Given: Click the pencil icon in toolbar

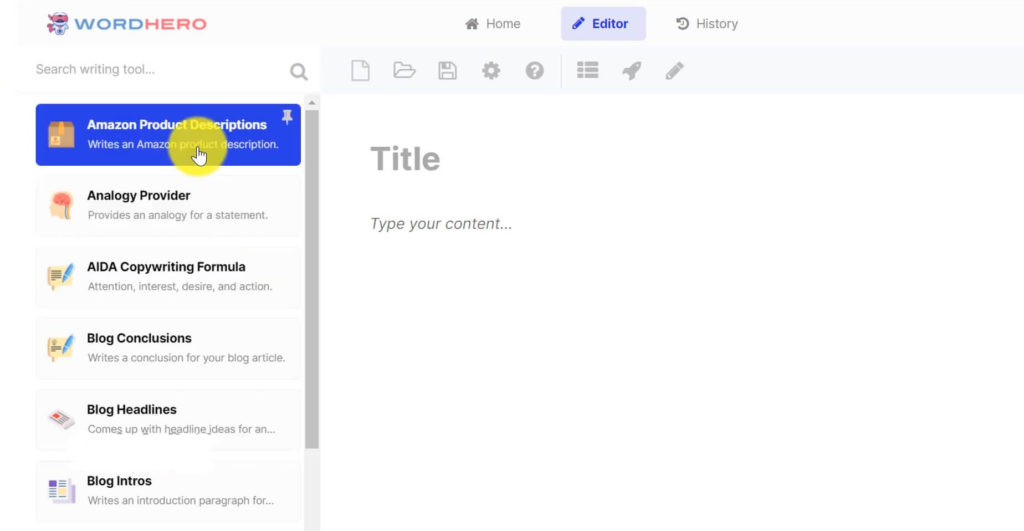Looking at the screenshot, I should click(675, 71).
